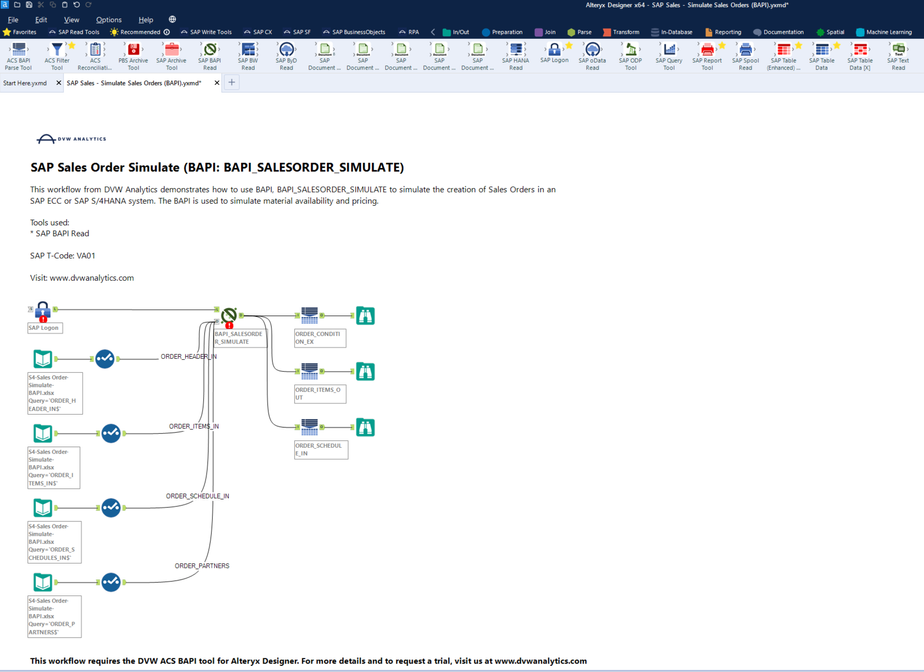This screenshot has width=924, height=672.
Task: Select the SAP Archive Tool icon
Action: [x=171, y=57]
